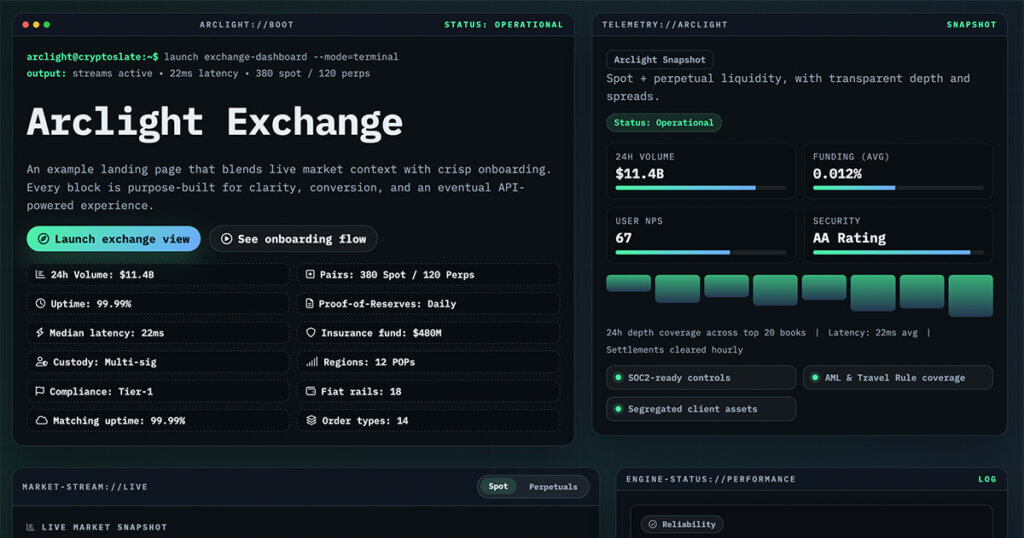Click the compass icon in Launch exchange view
The height and width of the screenshot is (538, 1024).
pos(43,239)
